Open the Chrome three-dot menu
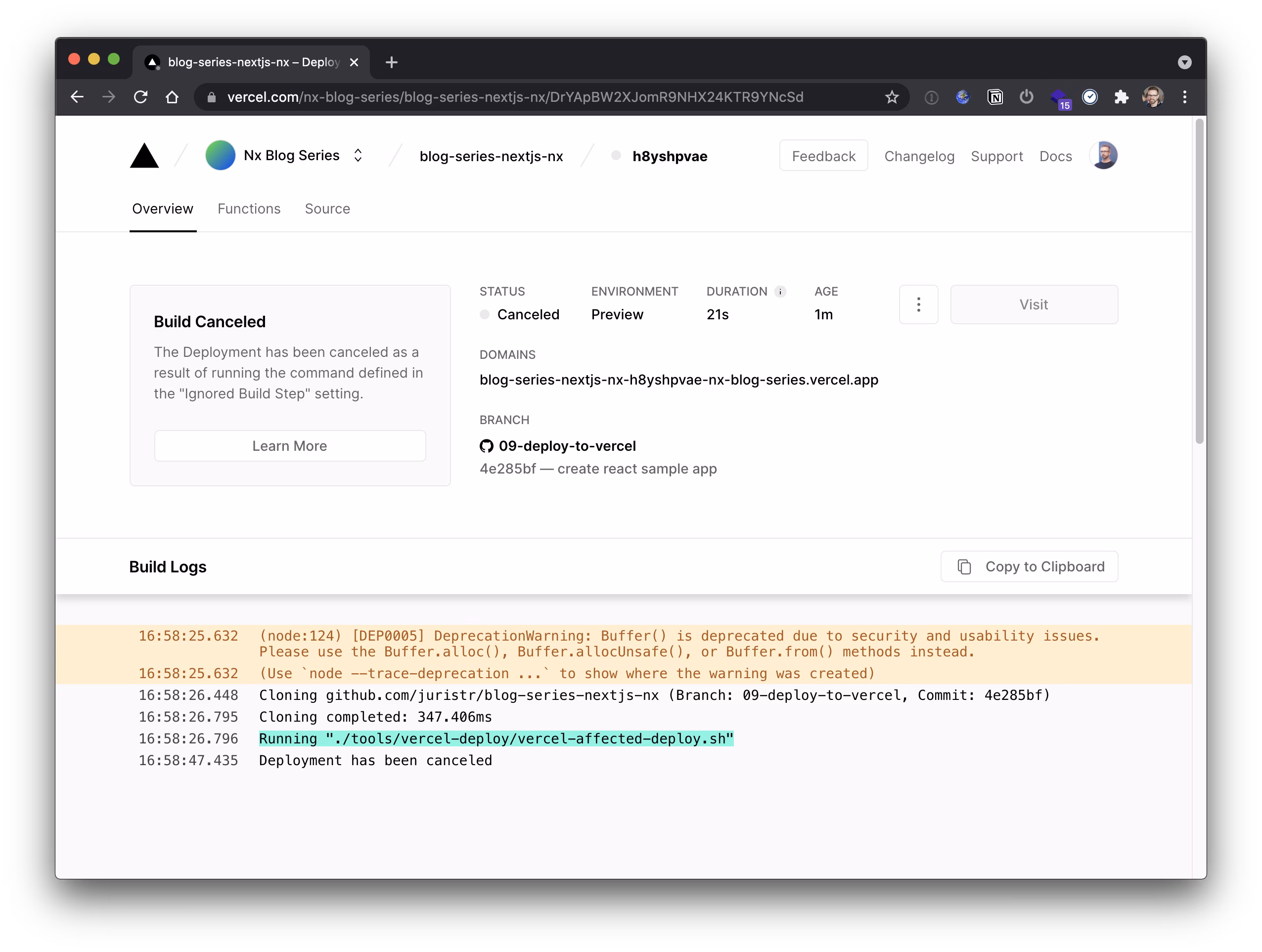Screen dimensions: 1262x952 [x=1185, y=97]
